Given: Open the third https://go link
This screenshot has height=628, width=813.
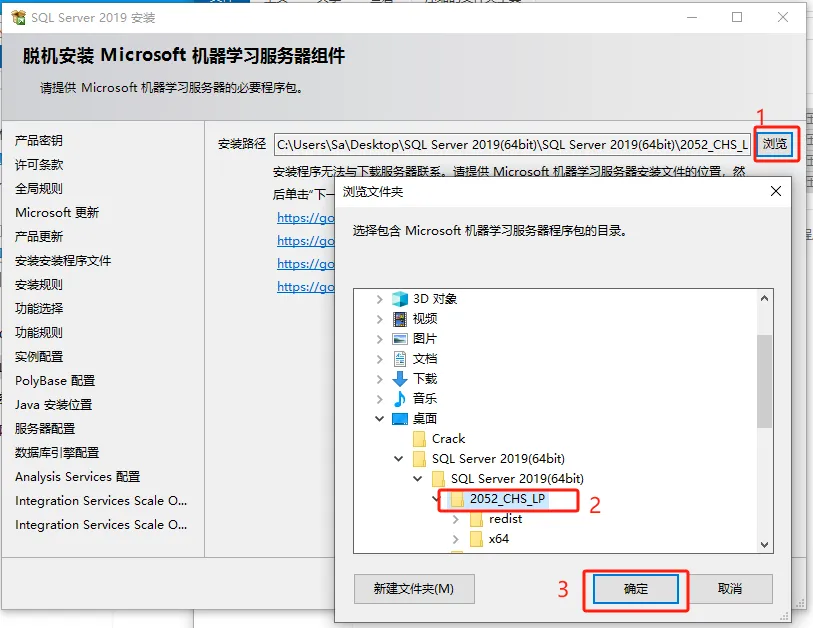Looking at the screenshot, I should coord(305,264).
